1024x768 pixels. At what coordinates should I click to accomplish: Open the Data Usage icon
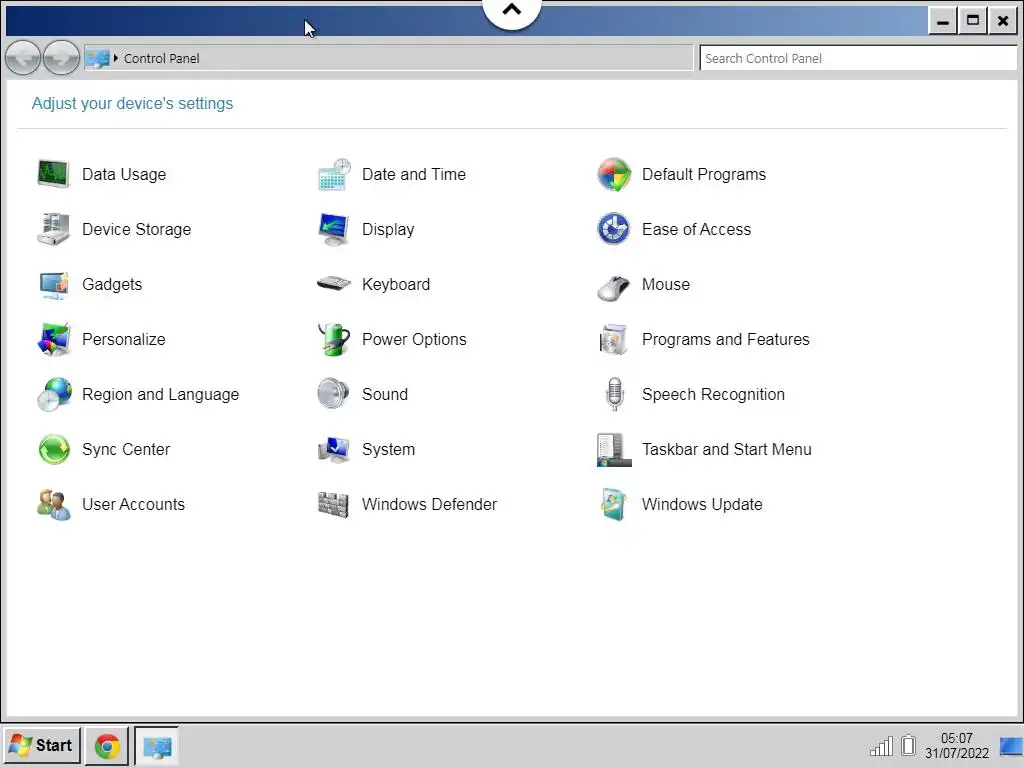[x=54, y=174]
